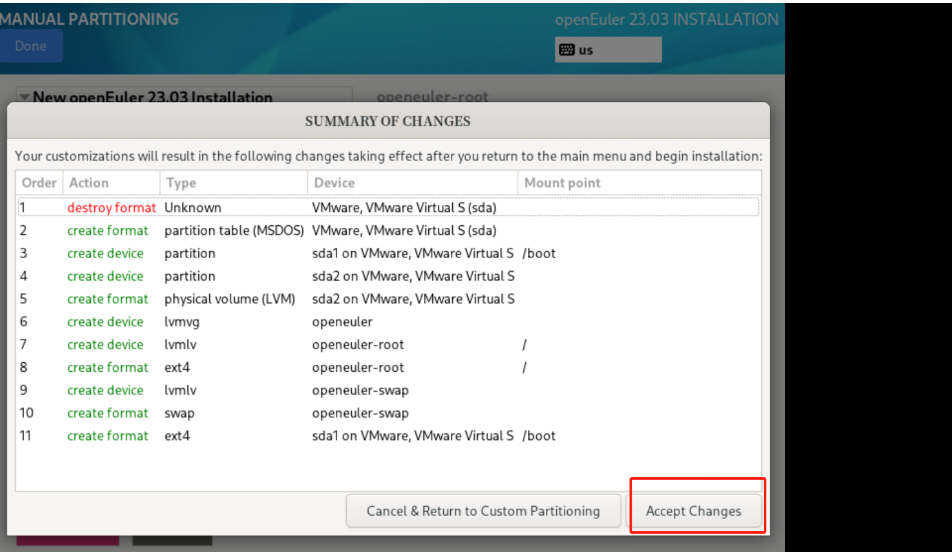Click the MANUAL PARTITIONING heading

click(89, 19)
